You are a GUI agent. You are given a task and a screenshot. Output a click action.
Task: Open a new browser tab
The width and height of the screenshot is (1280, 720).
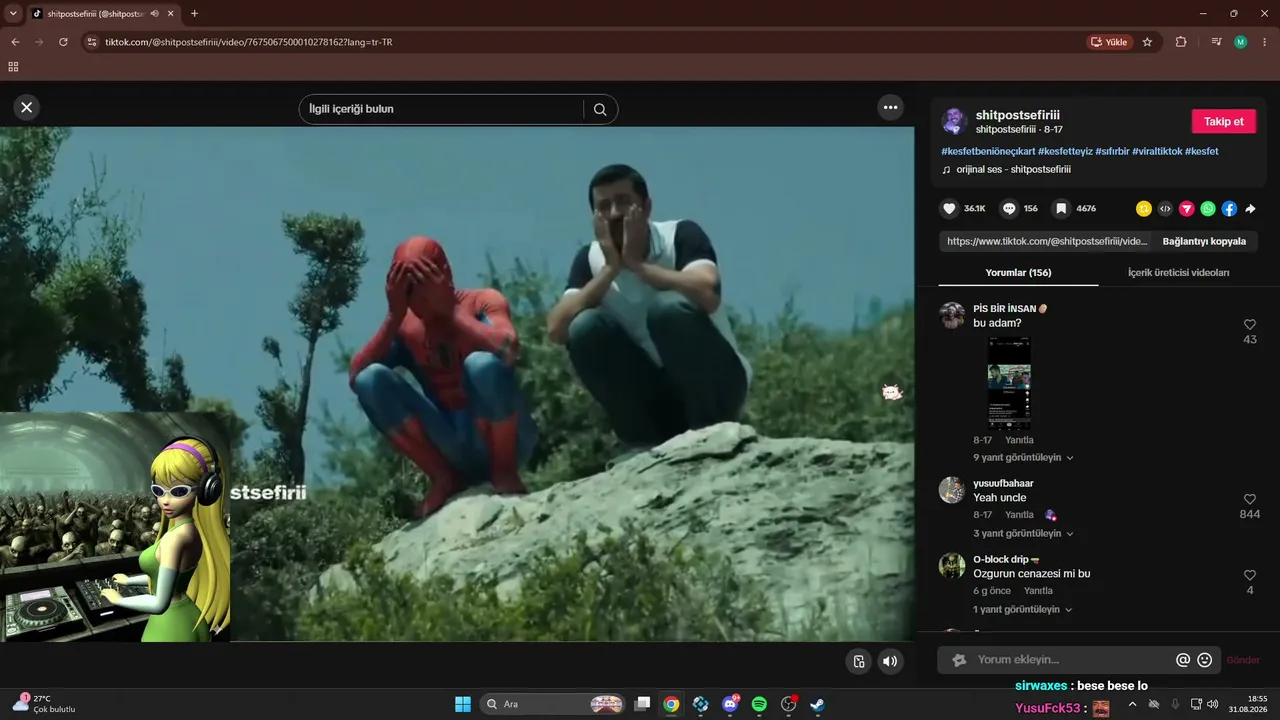194,14
